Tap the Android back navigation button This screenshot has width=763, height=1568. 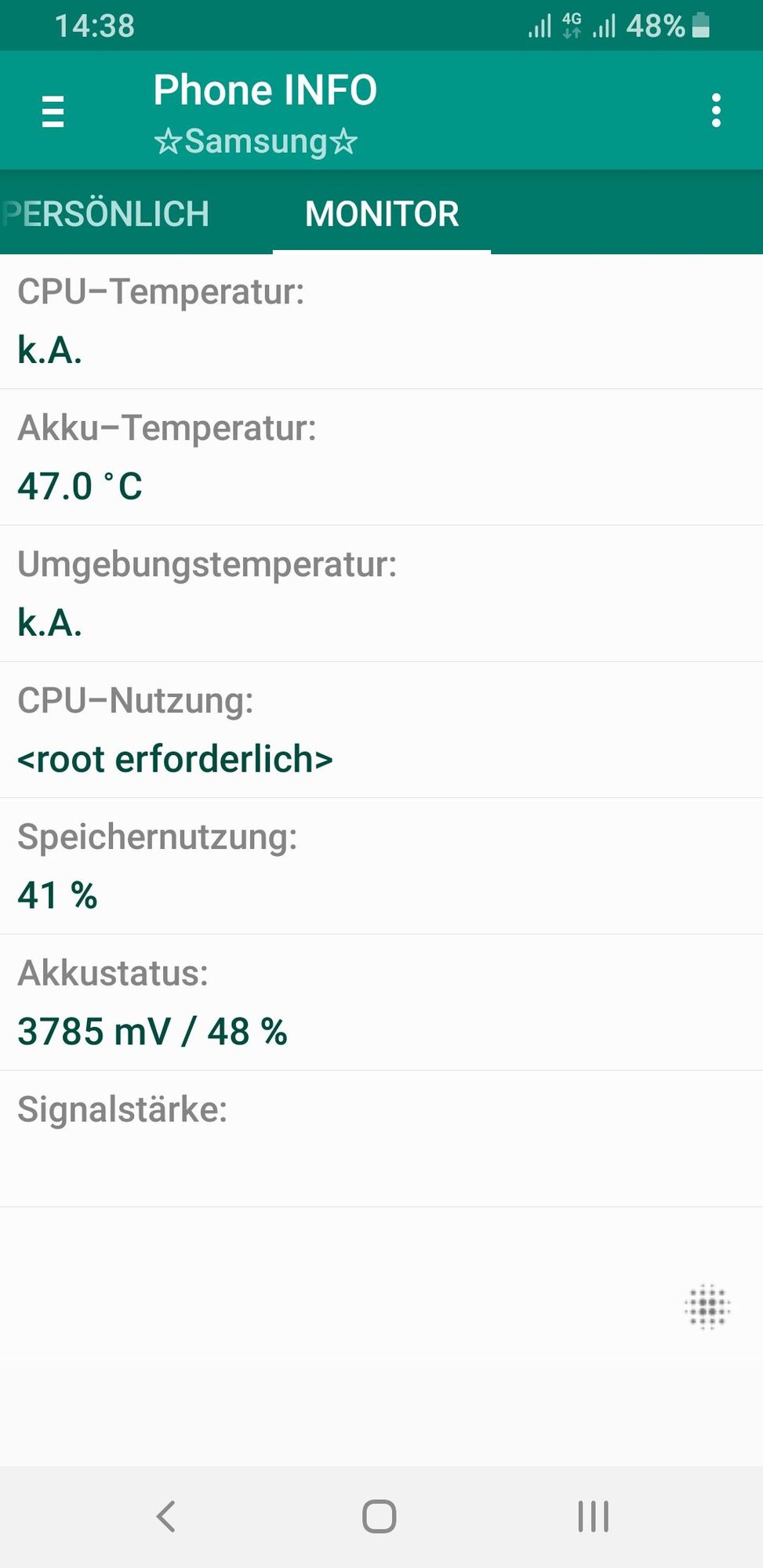pyautogui.click(x=165, y=1516)
